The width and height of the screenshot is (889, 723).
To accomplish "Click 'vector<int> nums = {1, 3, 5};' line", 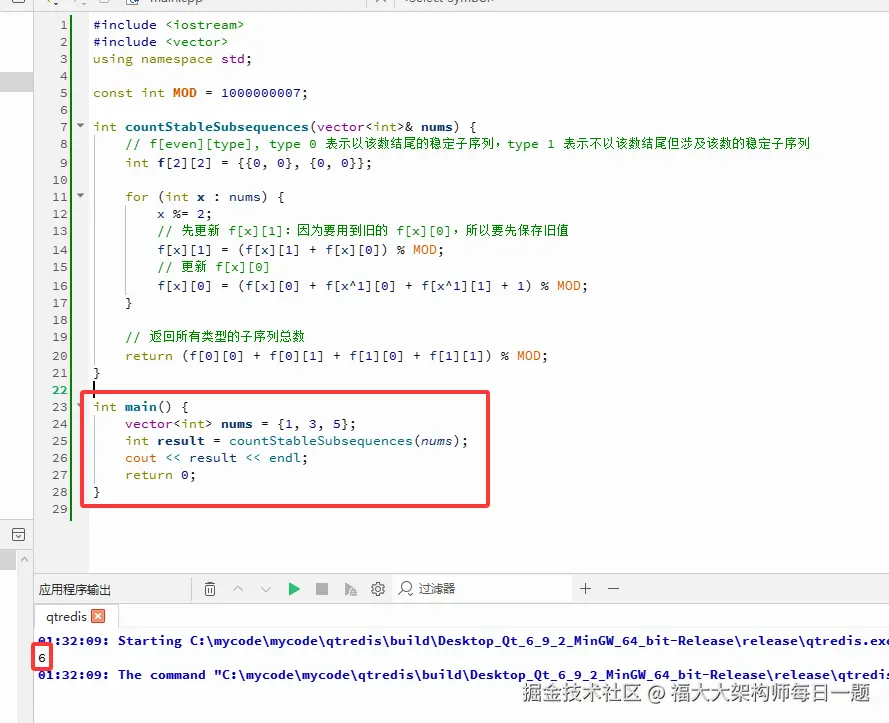I will [x=240, y=424].
